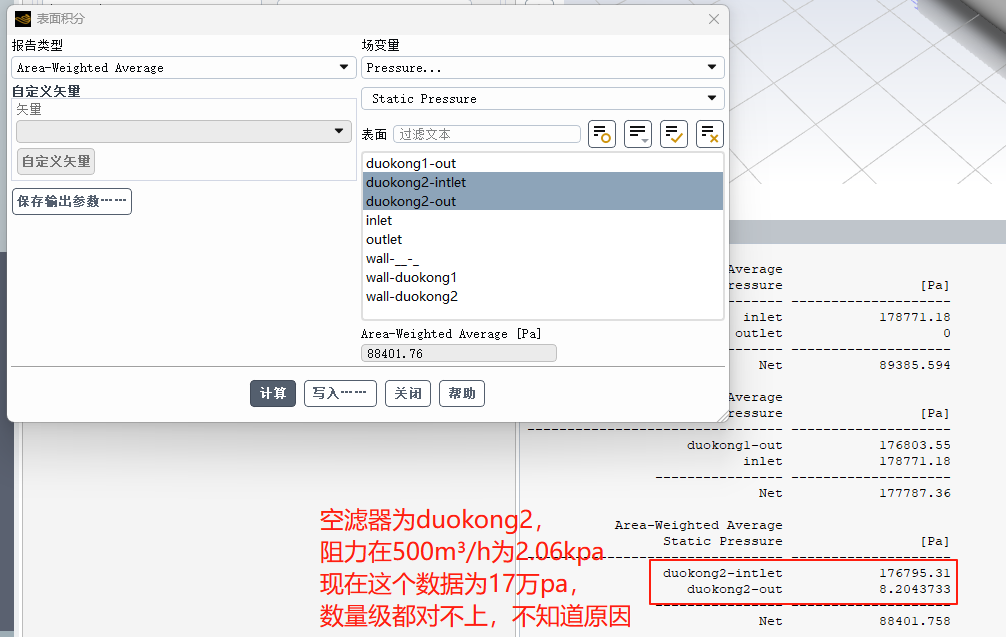
Task: Deselect all shown surfaces icon
Action: [710, 134]
